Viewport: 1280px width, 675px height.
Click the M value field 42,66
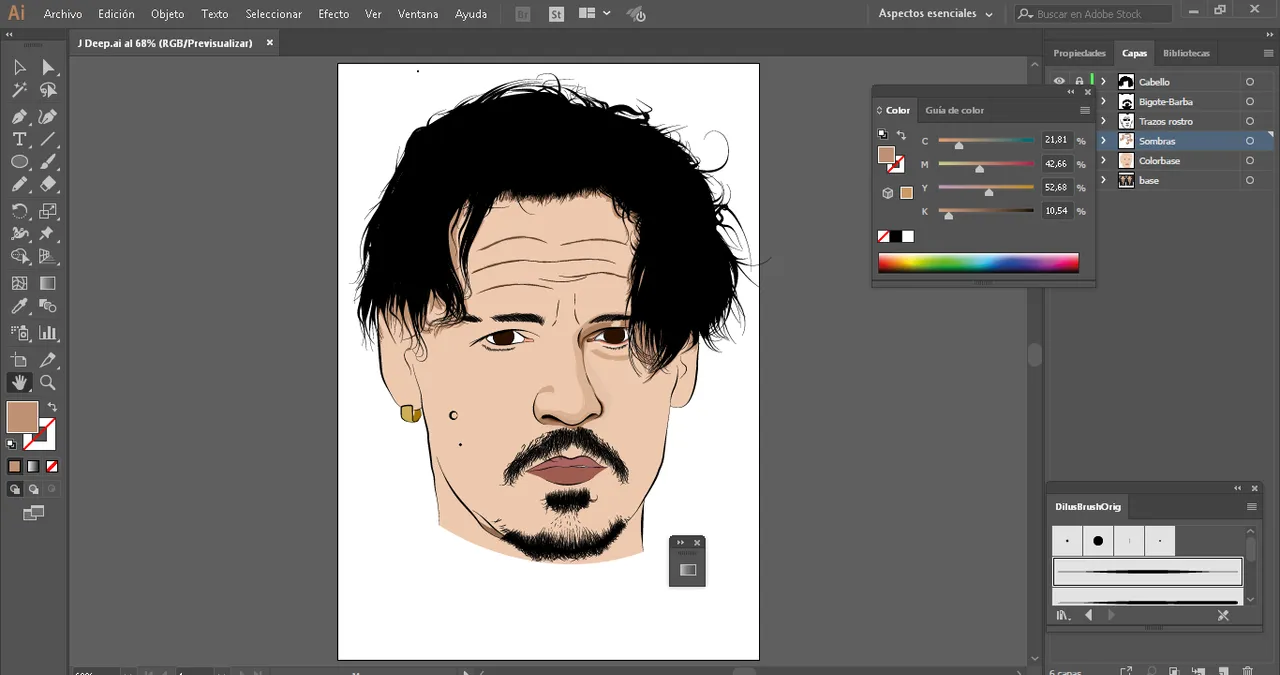pos(1055,164)
